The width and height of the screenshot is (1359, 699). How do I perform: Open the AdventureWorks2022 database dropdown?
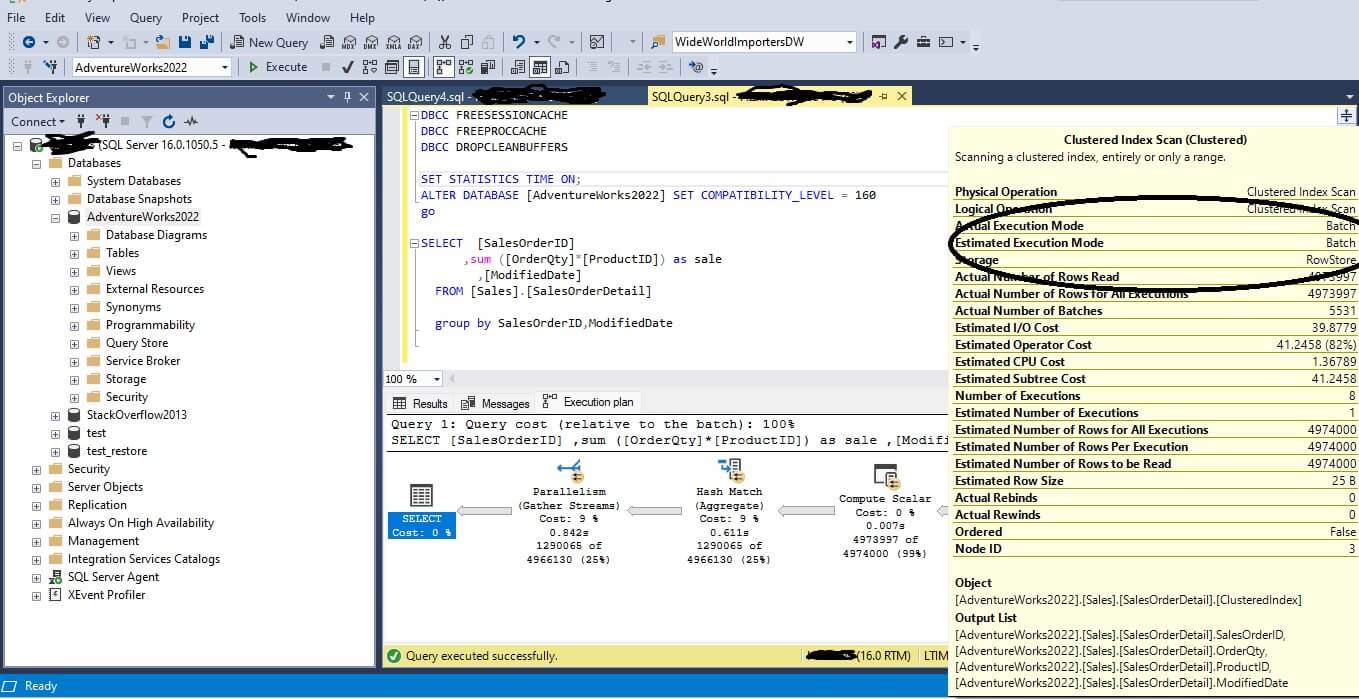point(224,67)
